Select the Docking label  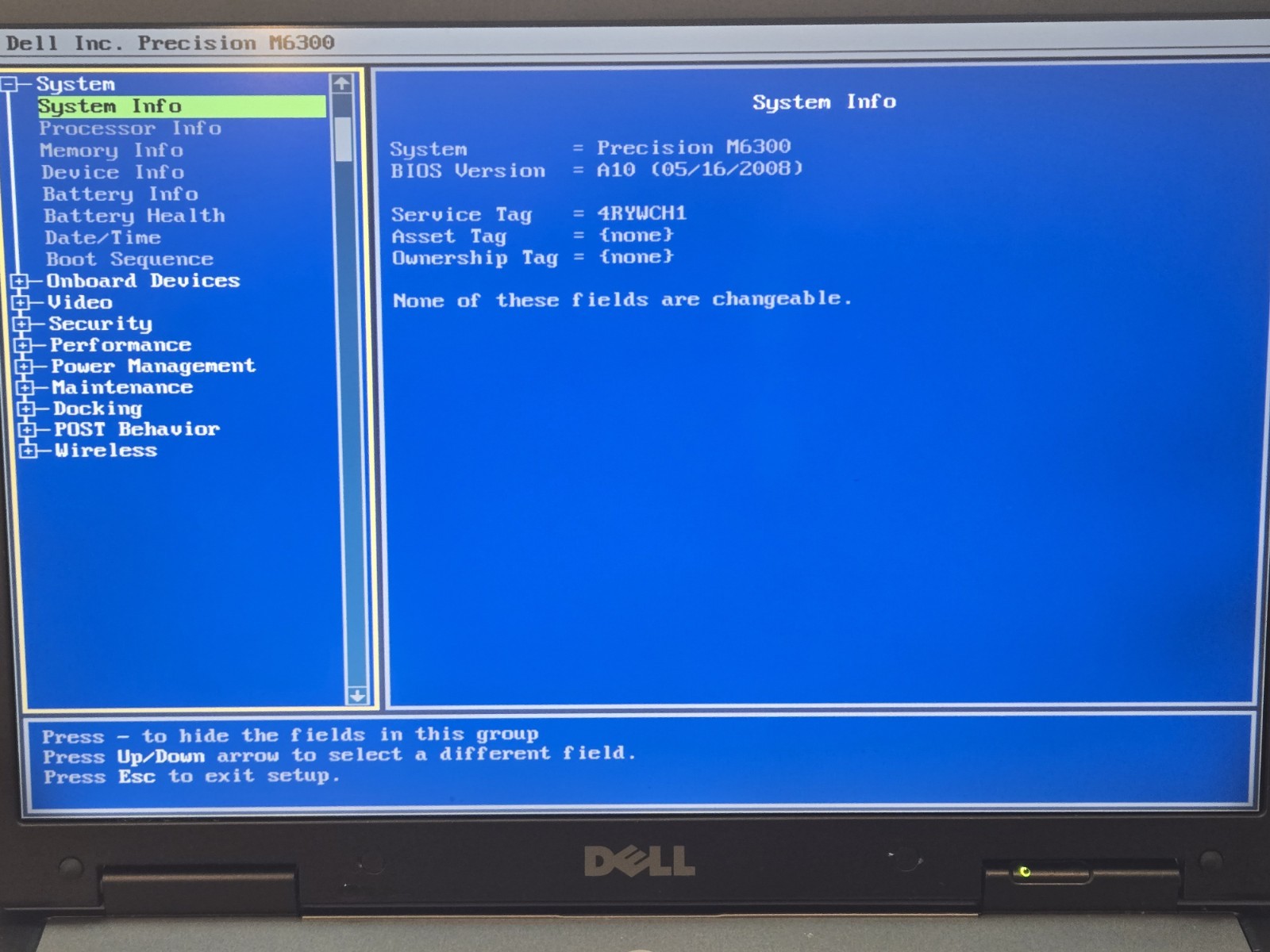[x=98, y=409]
